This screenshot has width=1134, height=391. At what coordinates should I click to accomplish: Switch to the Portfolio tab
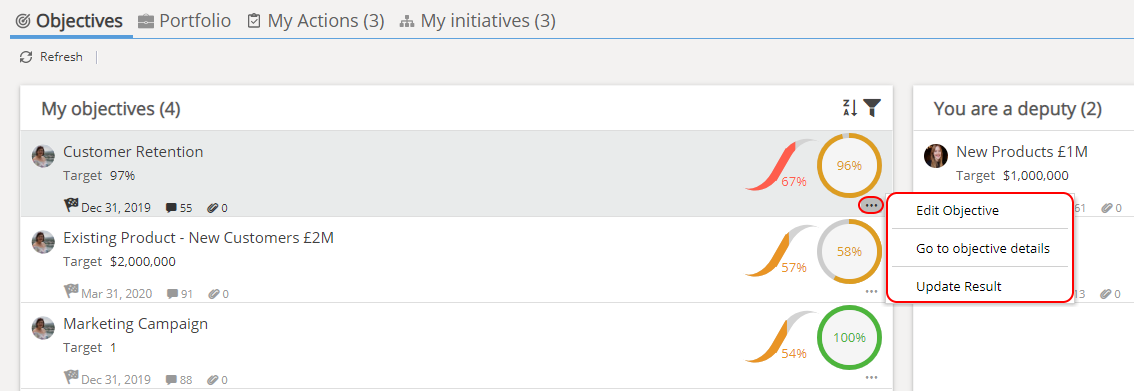(x=184, y=21)
